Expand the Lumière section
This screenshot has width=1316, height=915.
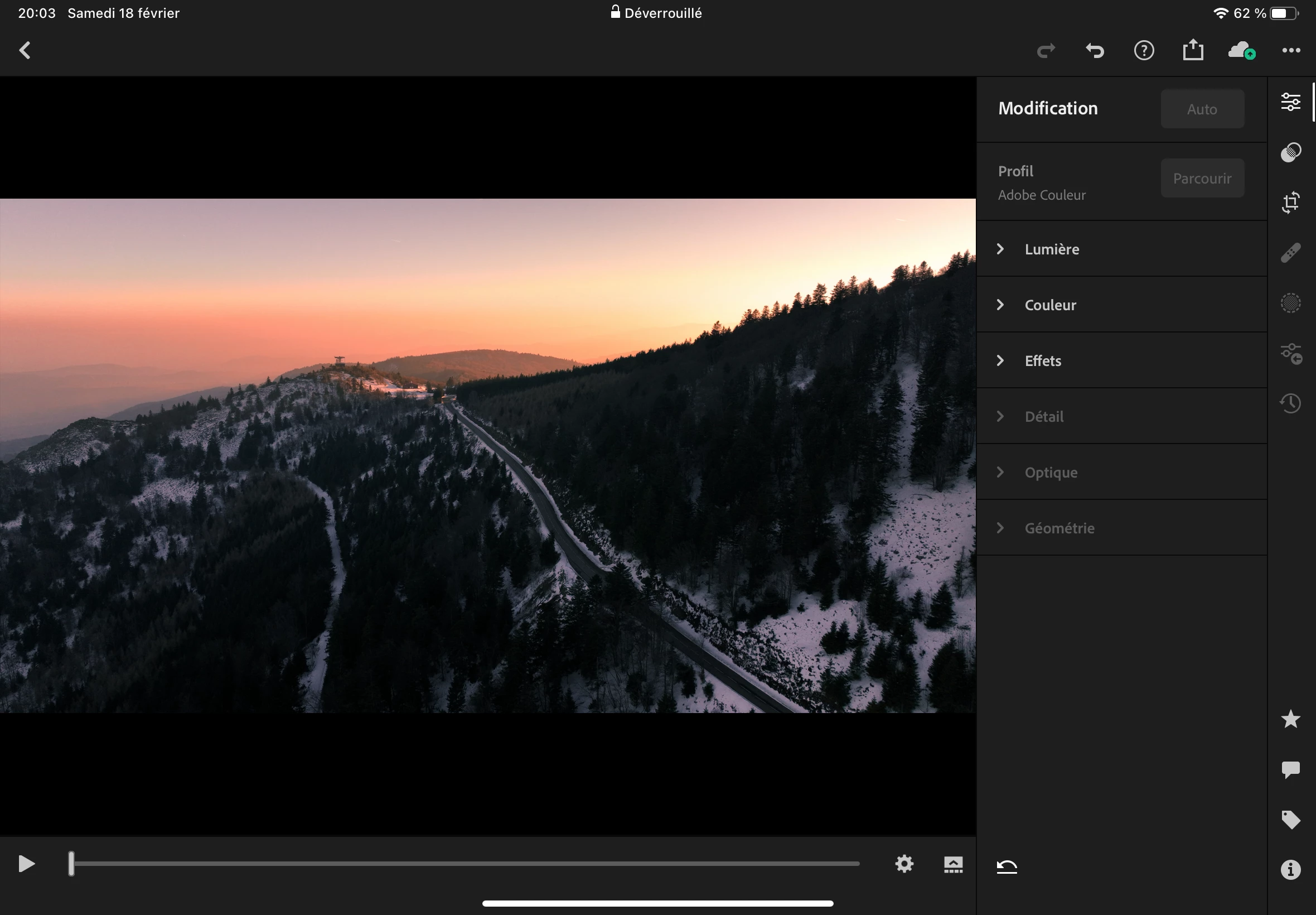1052,249
